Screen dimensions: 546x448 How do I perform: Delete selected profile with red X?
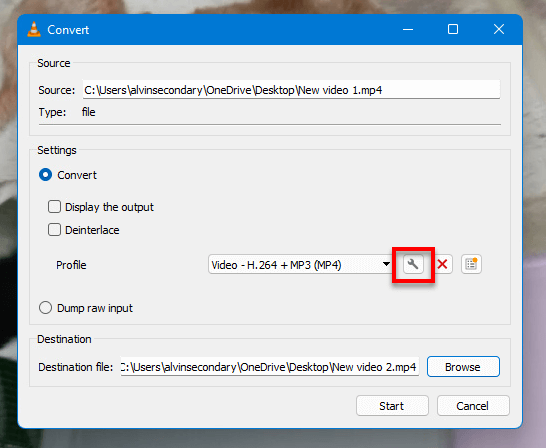tap(443, 265)
